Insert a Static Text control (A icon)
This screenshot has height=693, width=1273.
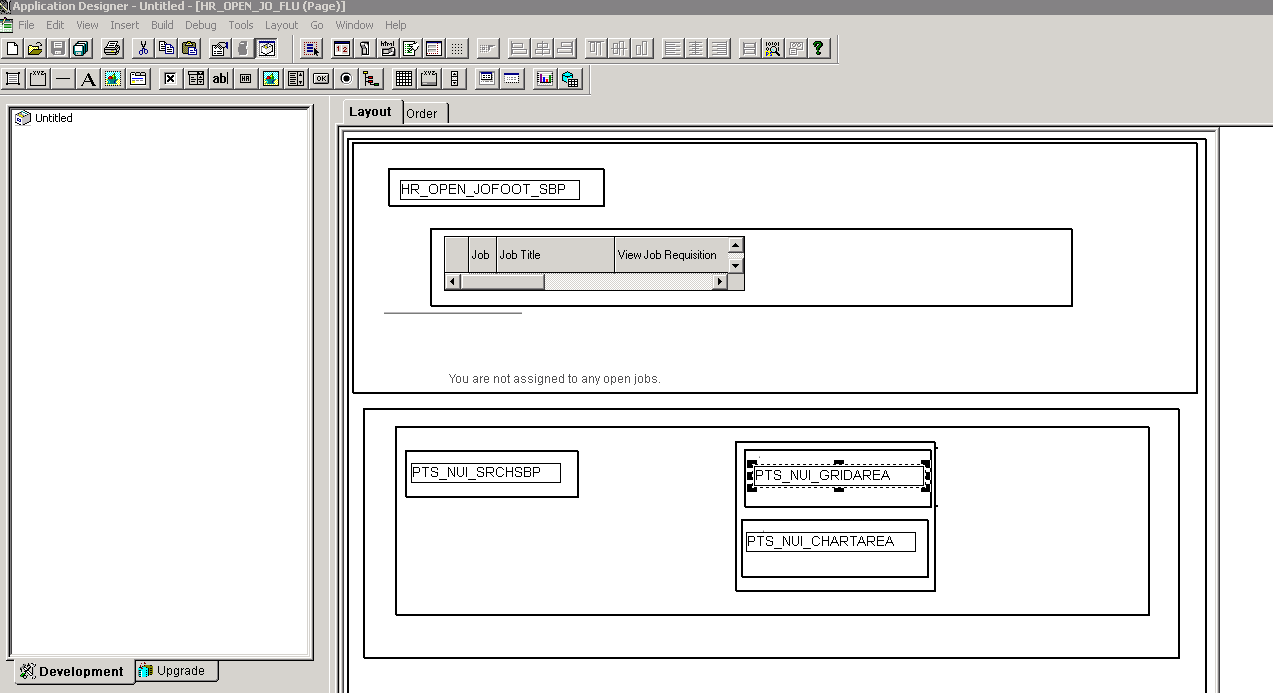[88, 79]
